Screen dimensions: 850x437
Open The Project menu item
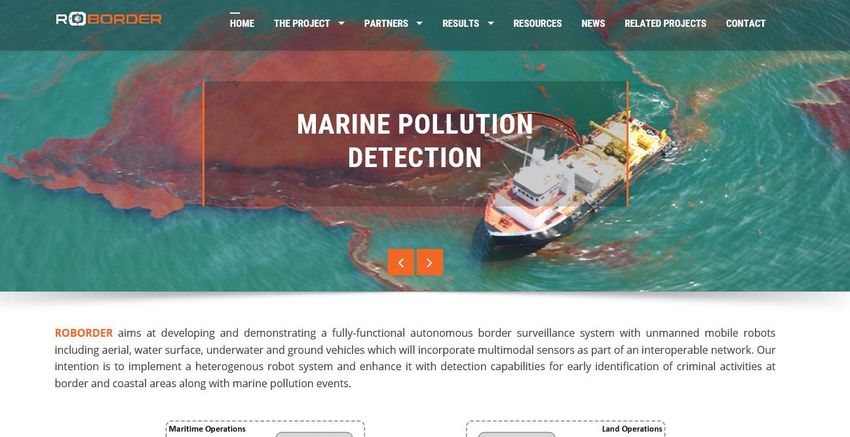pyautogui.click(x=302, y=23)
